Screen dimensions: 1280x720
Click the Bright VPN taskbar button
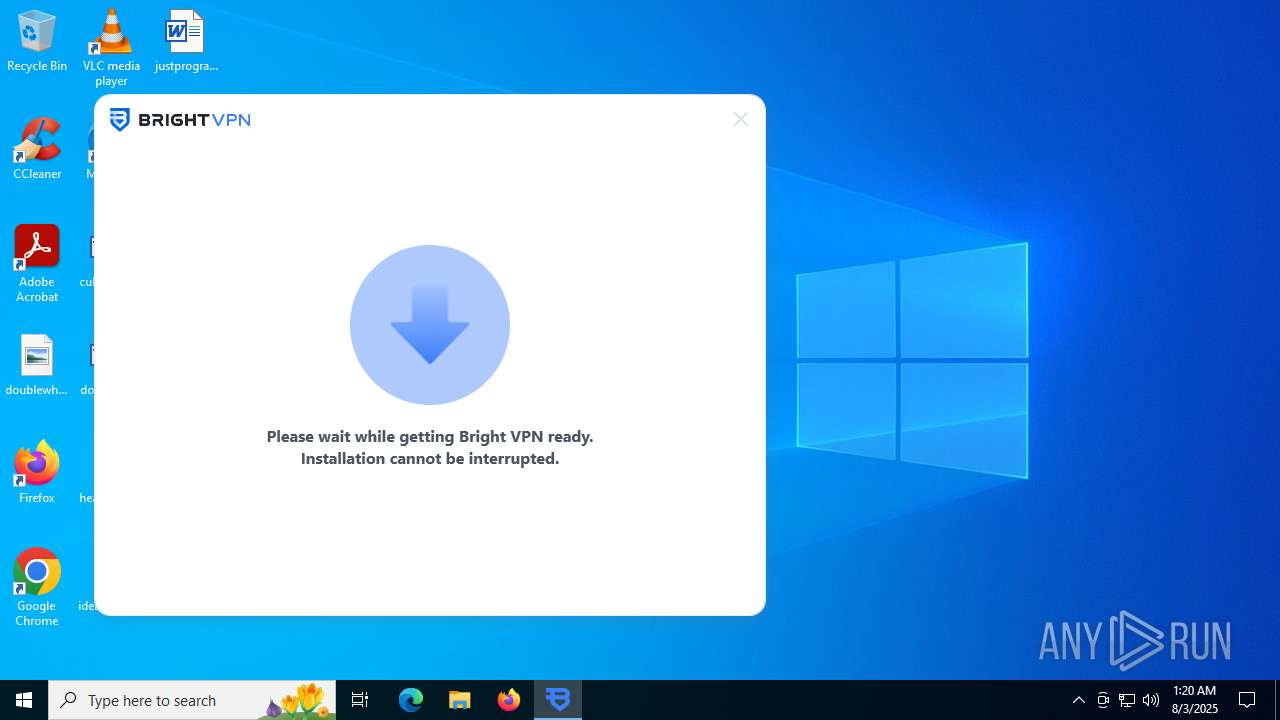pyautogui.click(x=558, y=700)
